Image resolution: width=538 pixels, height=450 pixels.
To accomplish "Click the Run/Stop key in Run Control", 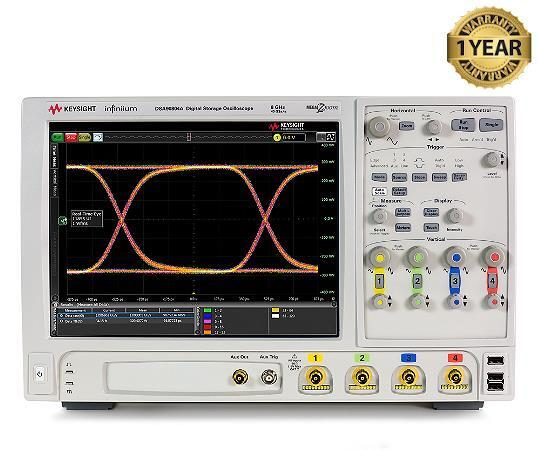I will coord(463,125).
